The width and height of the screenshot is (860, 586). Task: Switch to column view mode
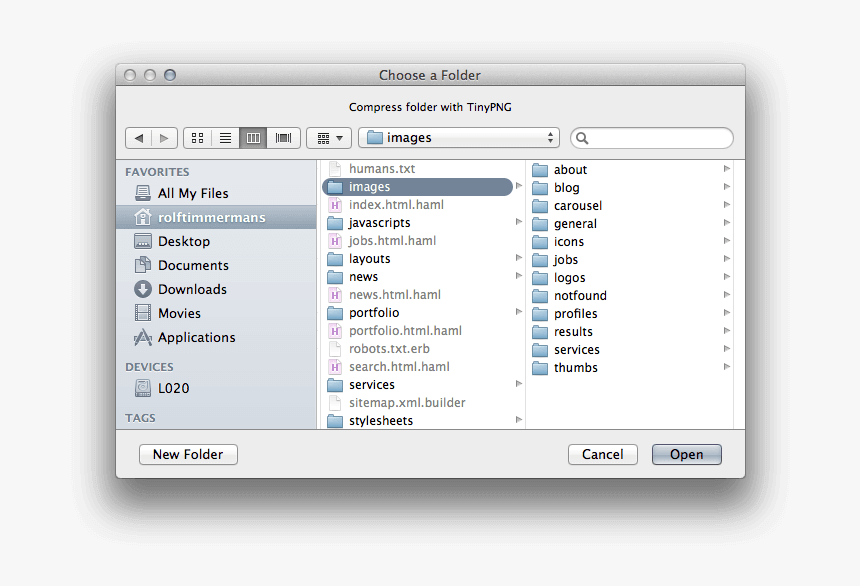253,138
